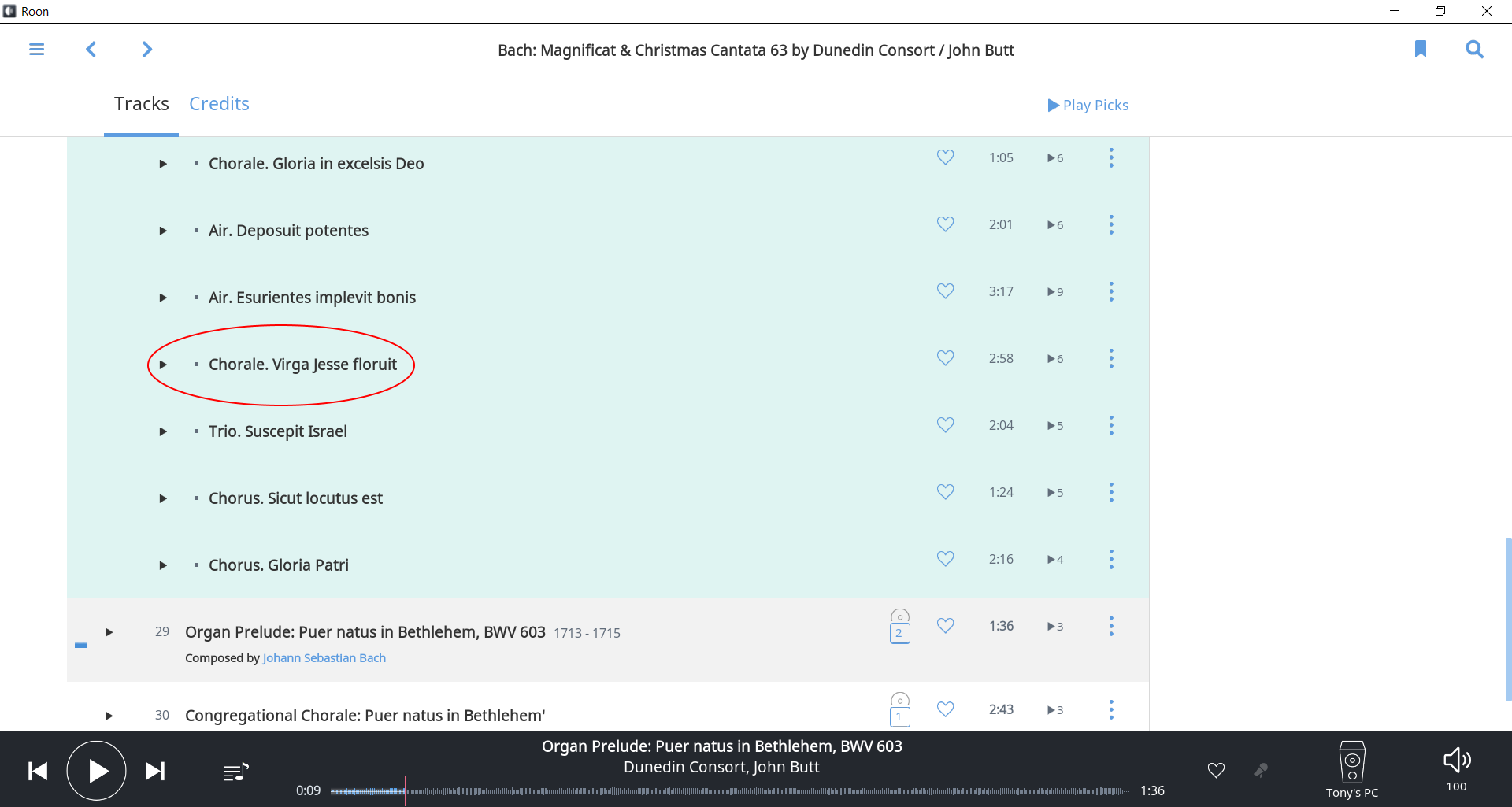This screenshot has width=1512, height=807.
Task: Play track 29 Organ Prelude
Action: (109, 632)
